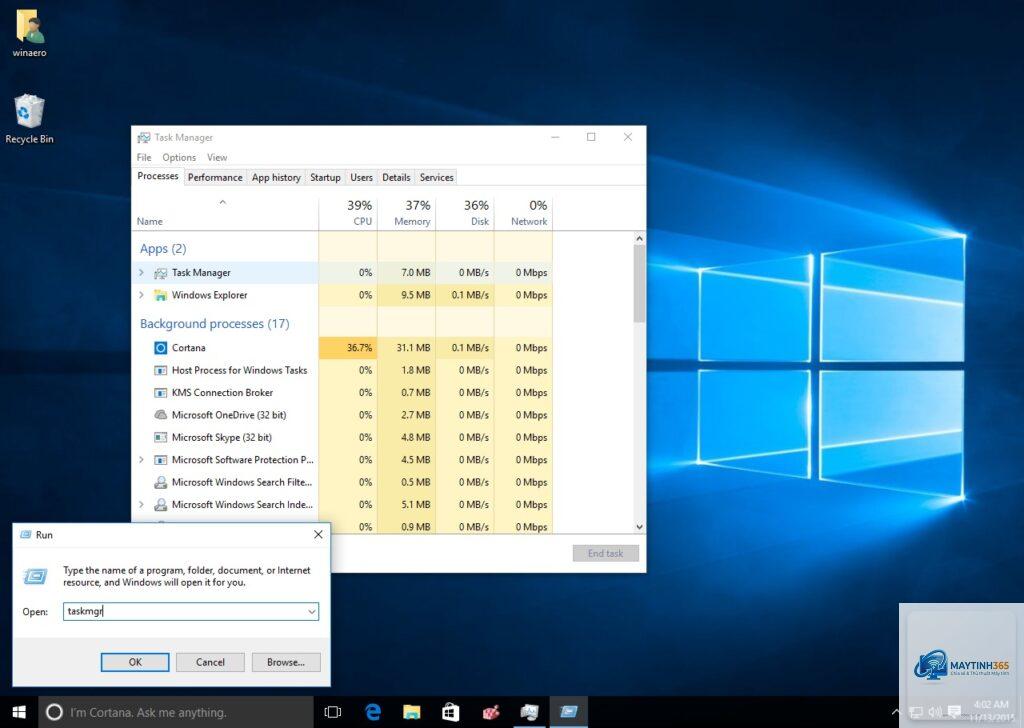Open the winaero folder on desktop
1024x728 pixels.
tap(29, 33)
